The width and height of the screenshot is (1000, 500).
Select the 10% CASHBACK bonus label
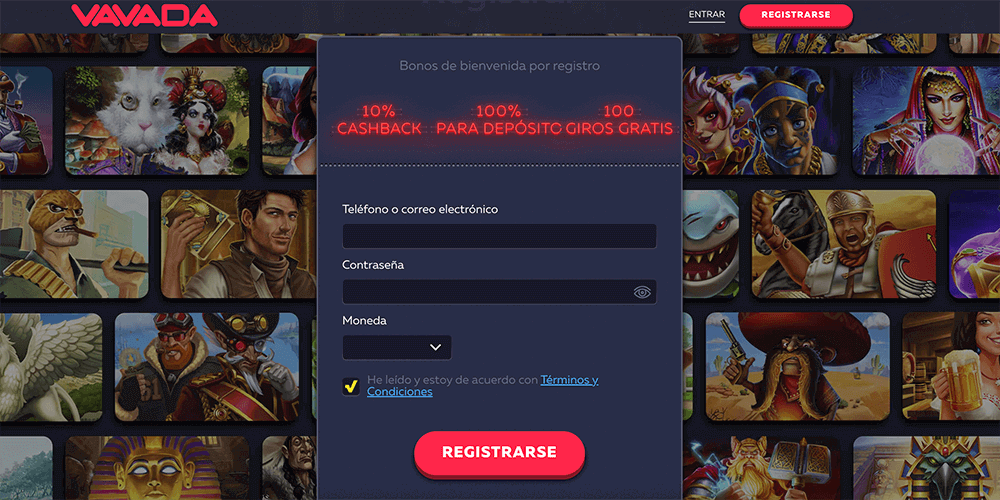click(379, 120)
